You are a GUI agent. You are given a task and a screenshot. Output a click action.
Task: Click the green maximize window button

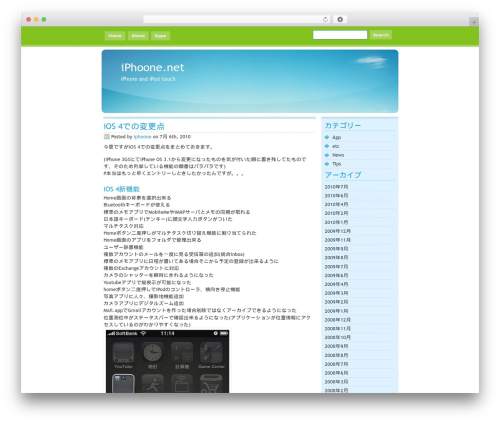click(x=44, y=19)
